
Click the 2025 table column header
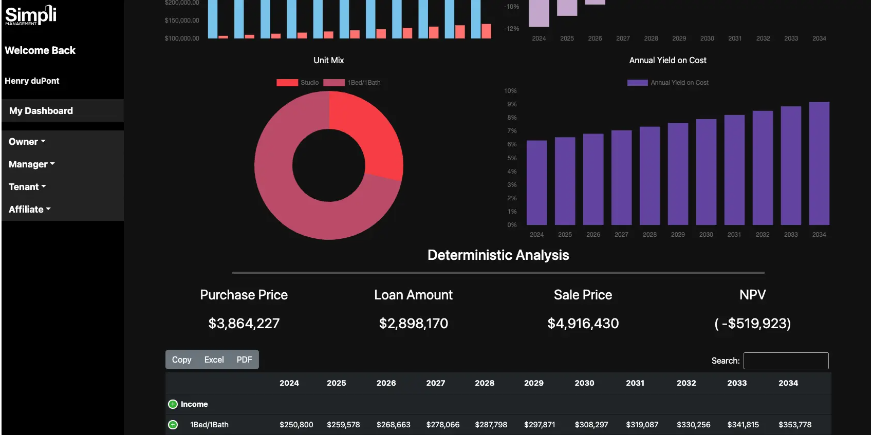[336, 383]
